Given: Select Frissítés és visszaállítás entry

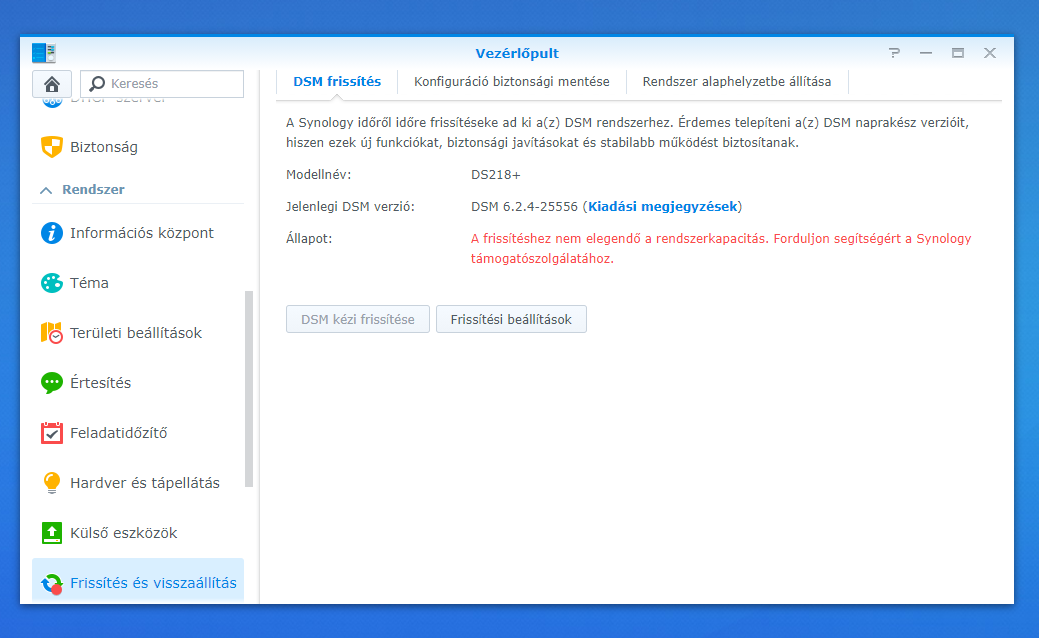Looking at the screenshot, I should tap(138, 581).
